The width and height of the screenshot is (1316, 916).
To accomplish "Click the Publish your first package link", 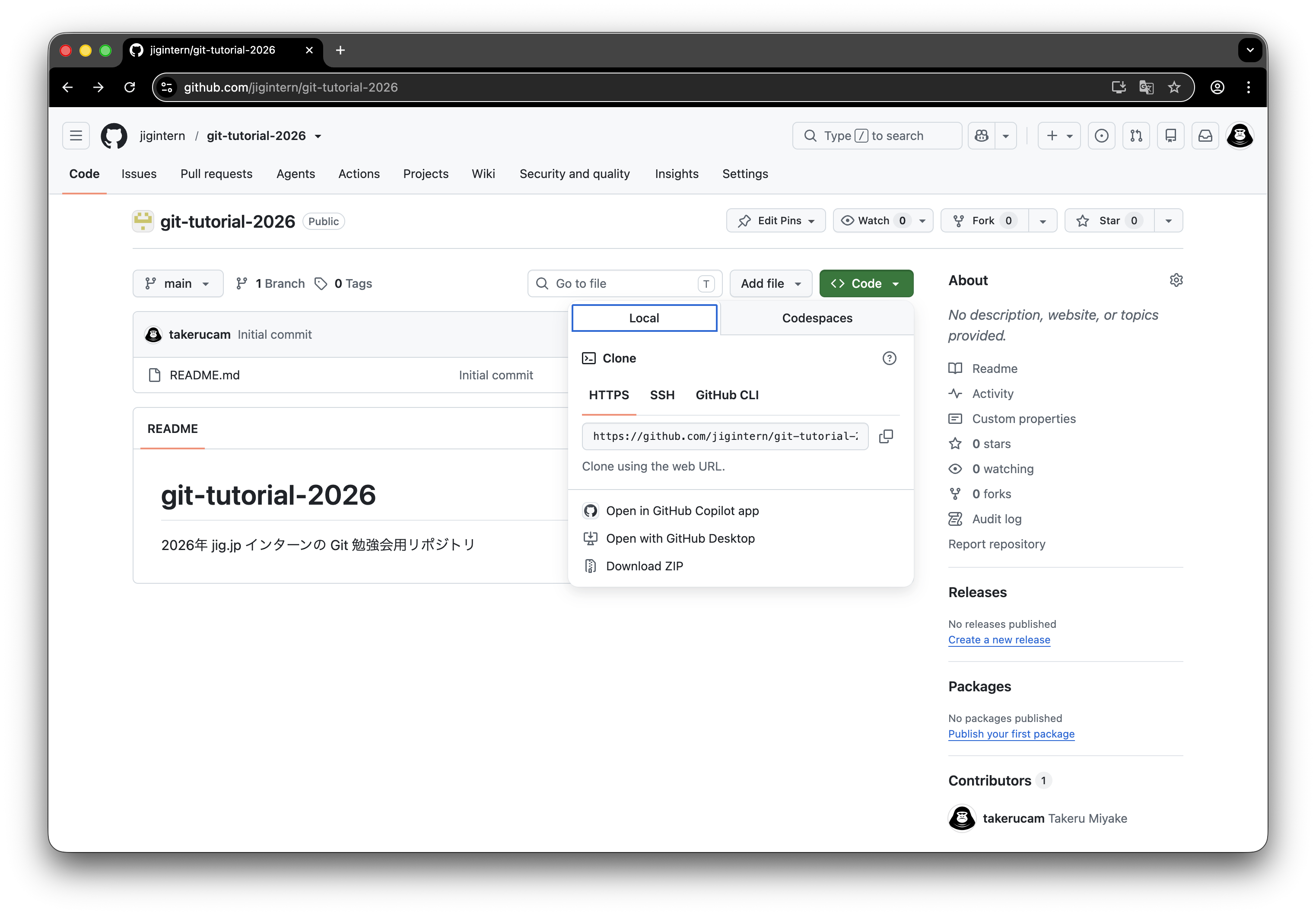I will [1011, 734].
